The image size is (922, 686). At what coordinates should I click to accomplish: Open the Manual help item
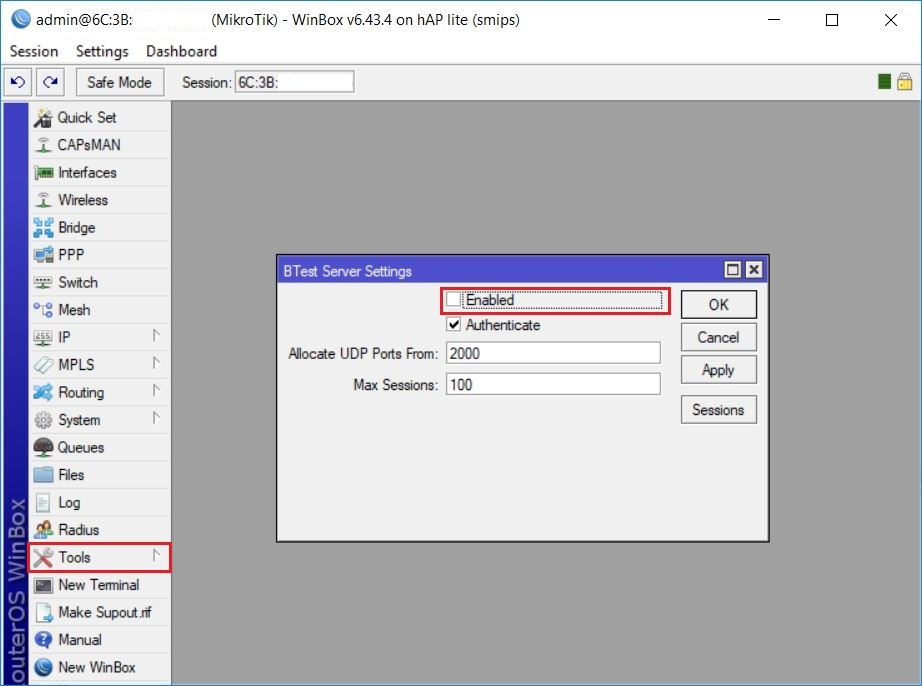point(99,640)
